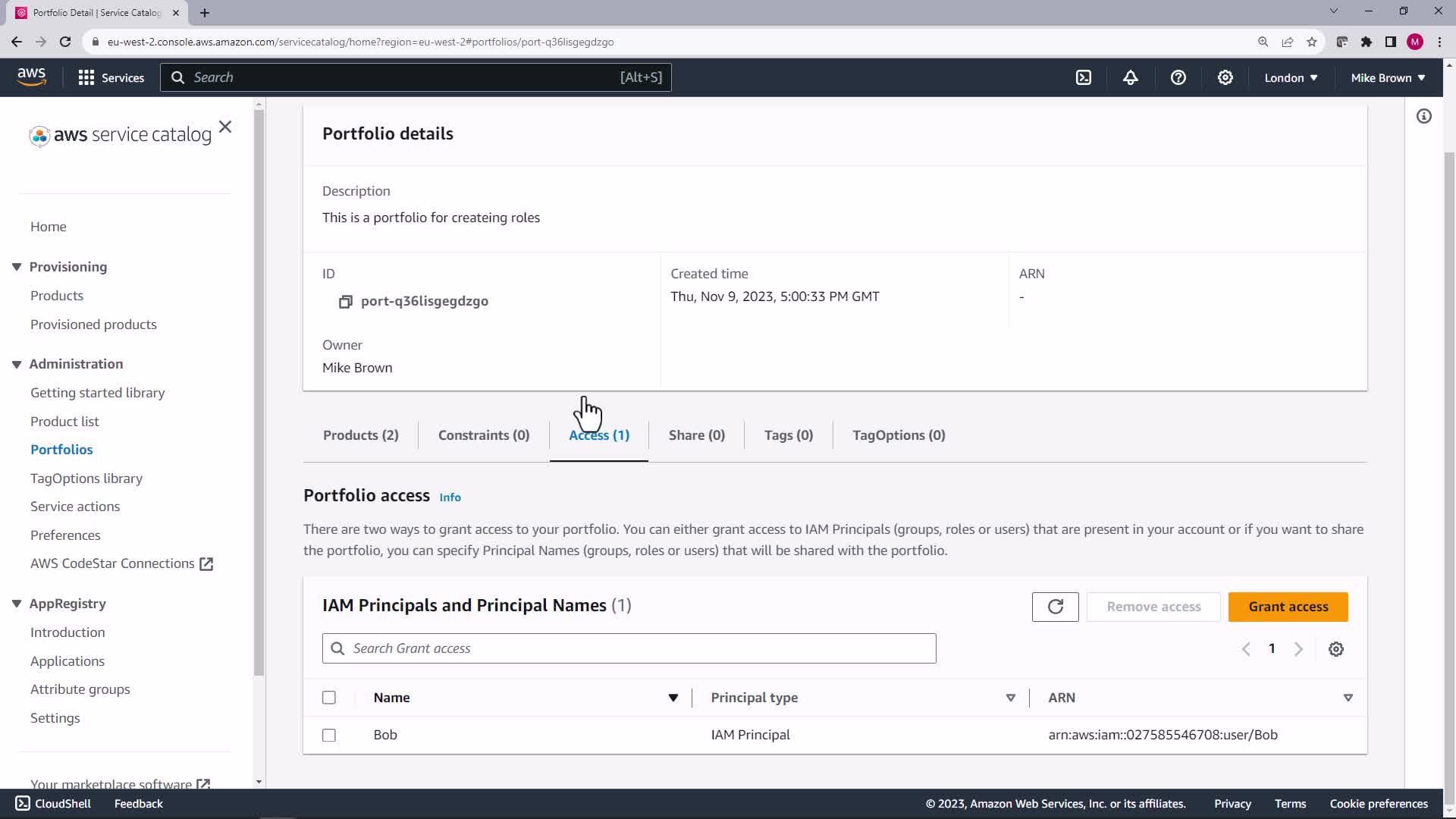Screen dimensions: 1456x819
Task: Switch to the Constraints (0) tab
Action: [484, 435]
